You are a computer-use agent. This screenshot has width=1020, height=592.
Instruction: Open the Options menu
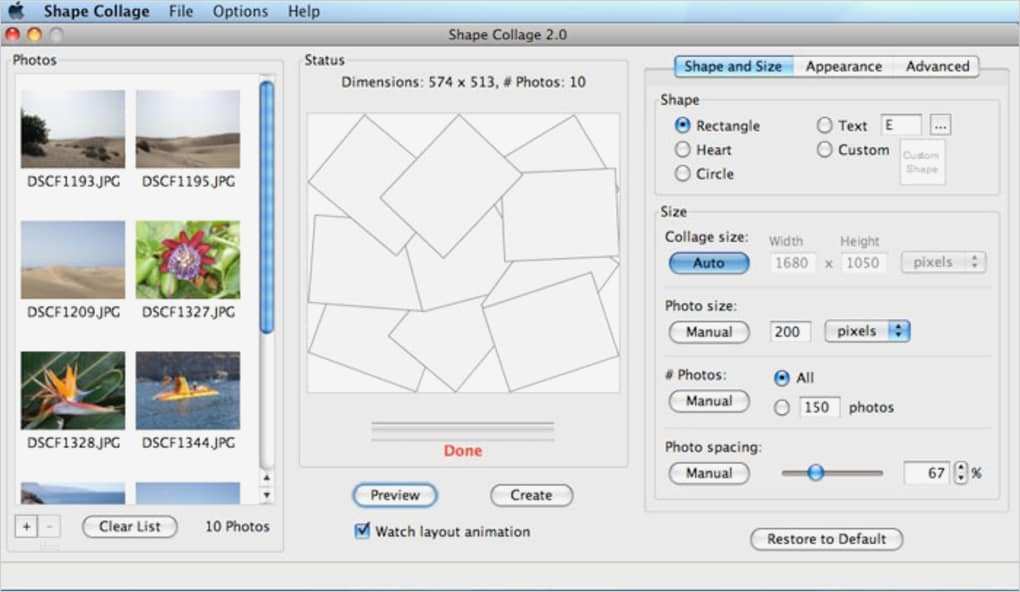(x=240, y=11)
